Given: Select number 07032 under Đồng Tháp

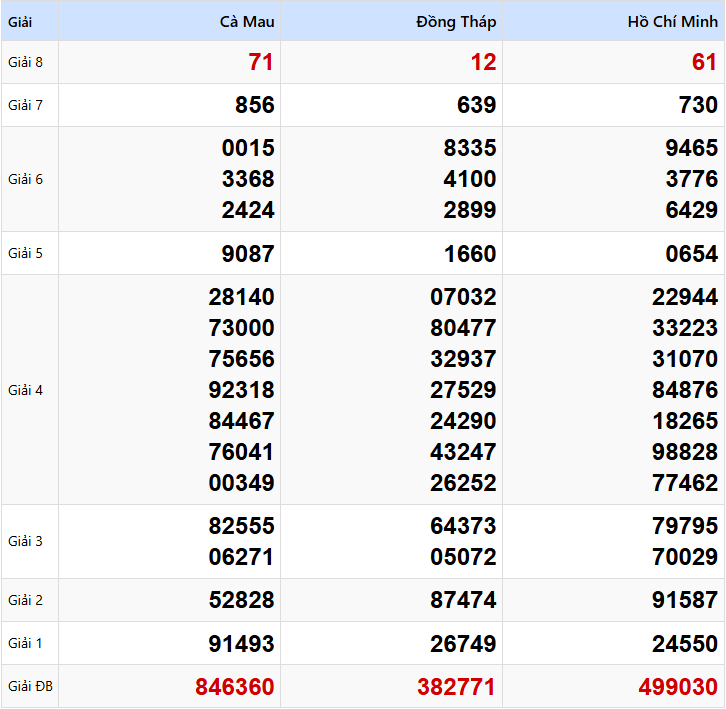Looking at the screenshot, I should pos(463,297).
